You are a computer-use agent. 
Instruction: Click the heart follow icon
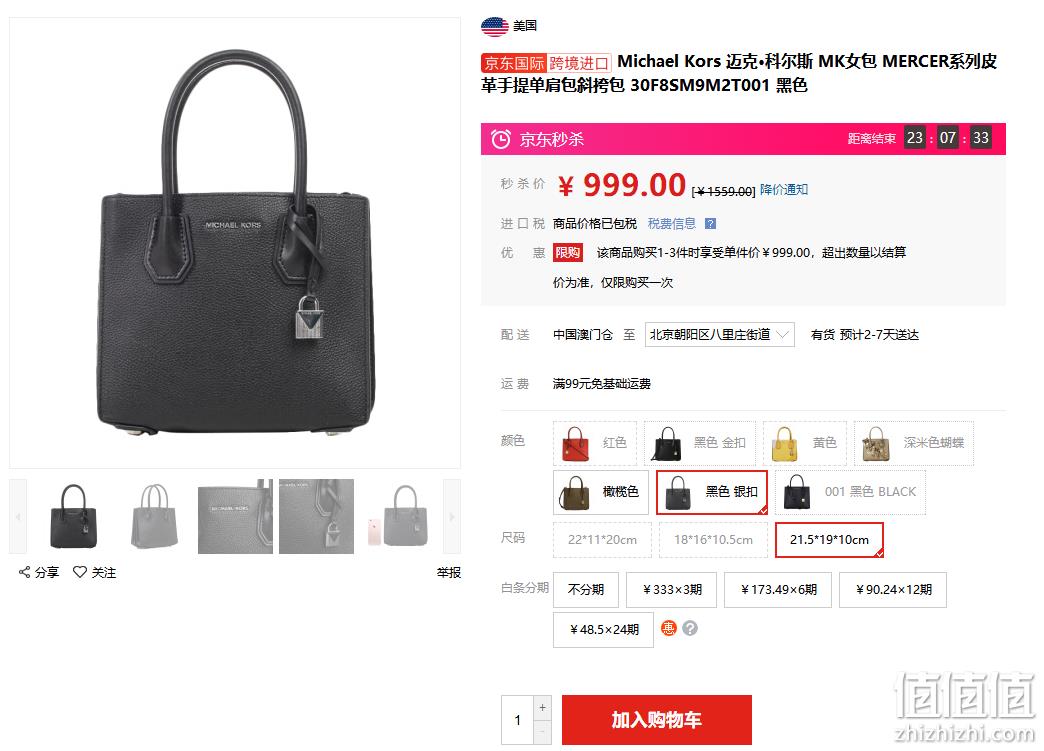point(80,572)
